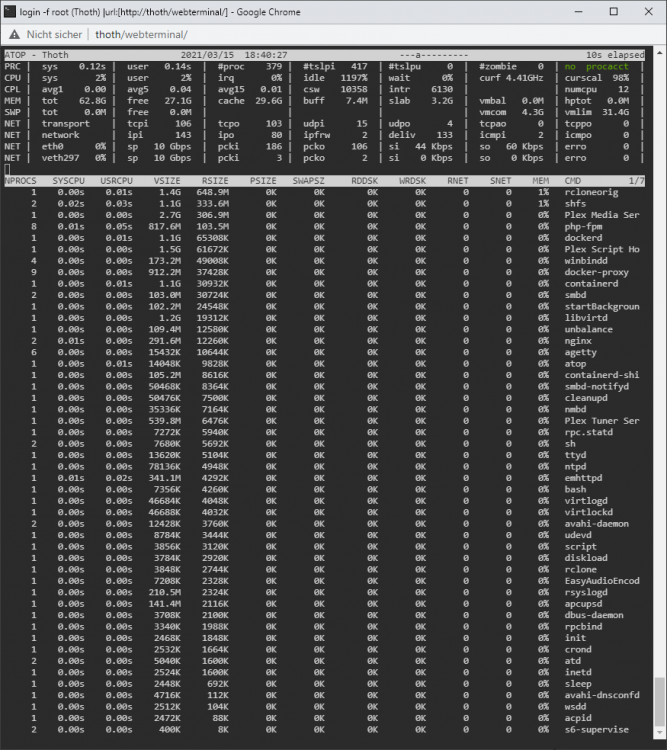Click the veth297 network interface name

click(60, 158)
